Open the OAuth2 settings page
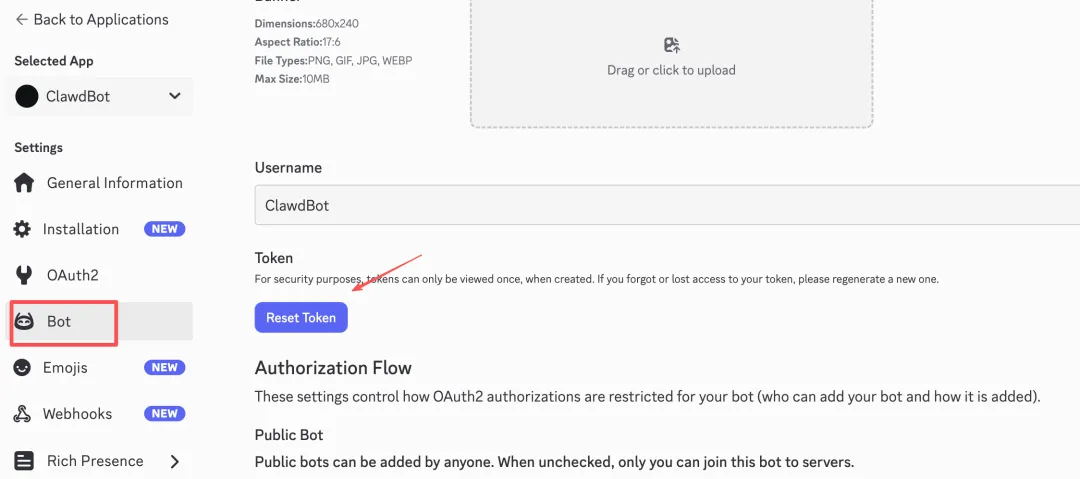This screenshot has width=1080, height=479. pos(72,275)
